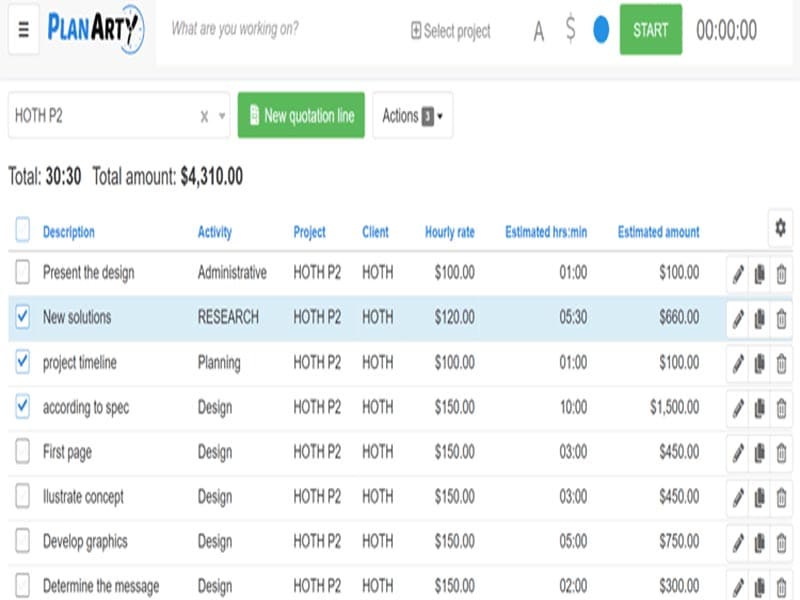Sort by Description column

[x=69, y=232]
